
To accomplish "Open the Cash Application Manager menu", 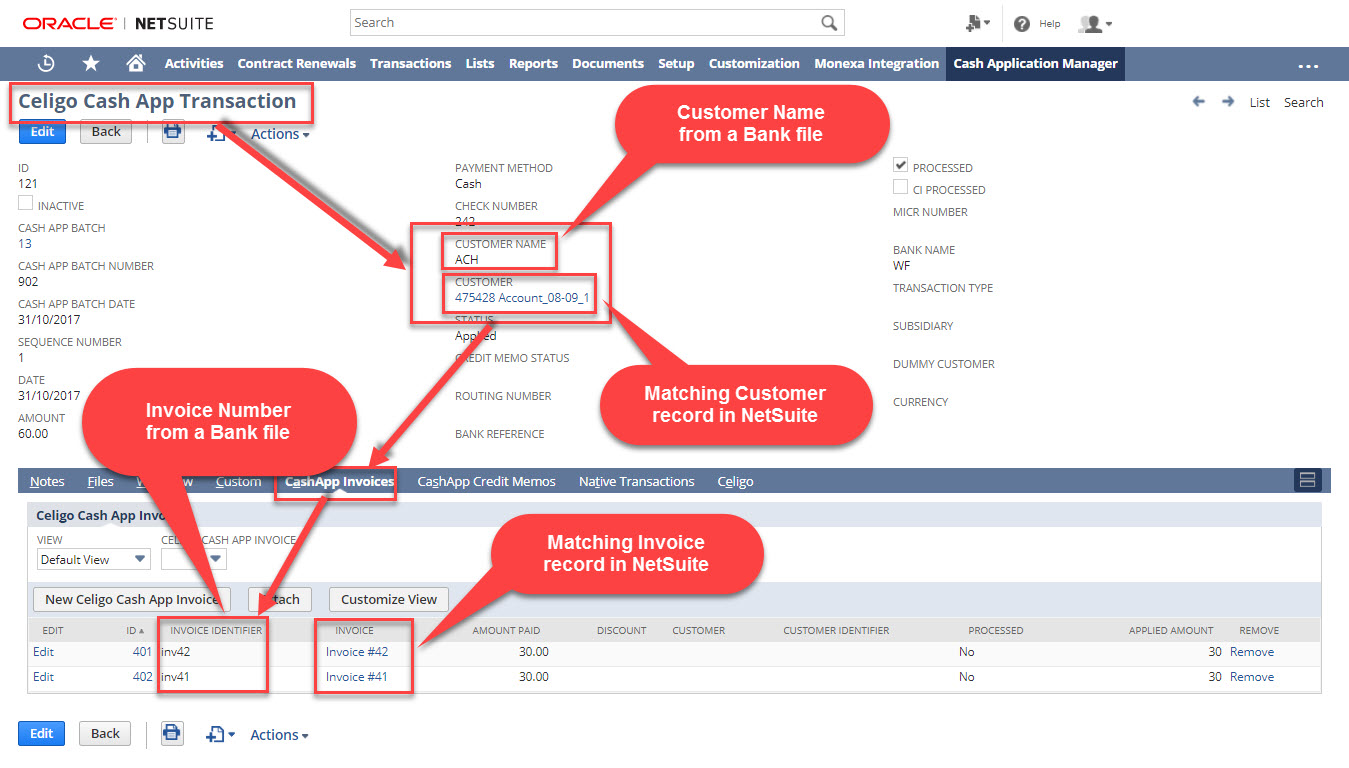I will click(1035, 63).
